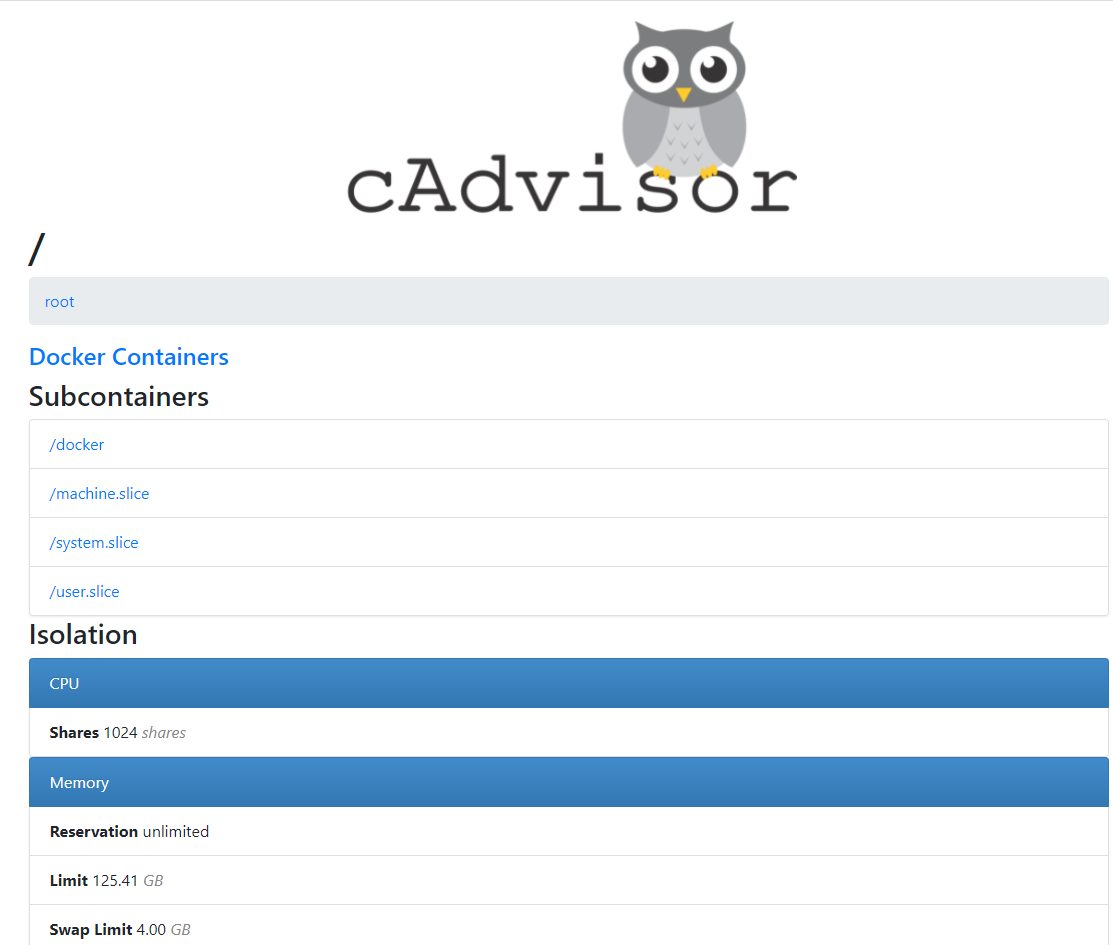Image resolution: width=1113 pixels, height=945 pixels.
Task: Open the root breadcrumb link
Action: coord(60,302)
